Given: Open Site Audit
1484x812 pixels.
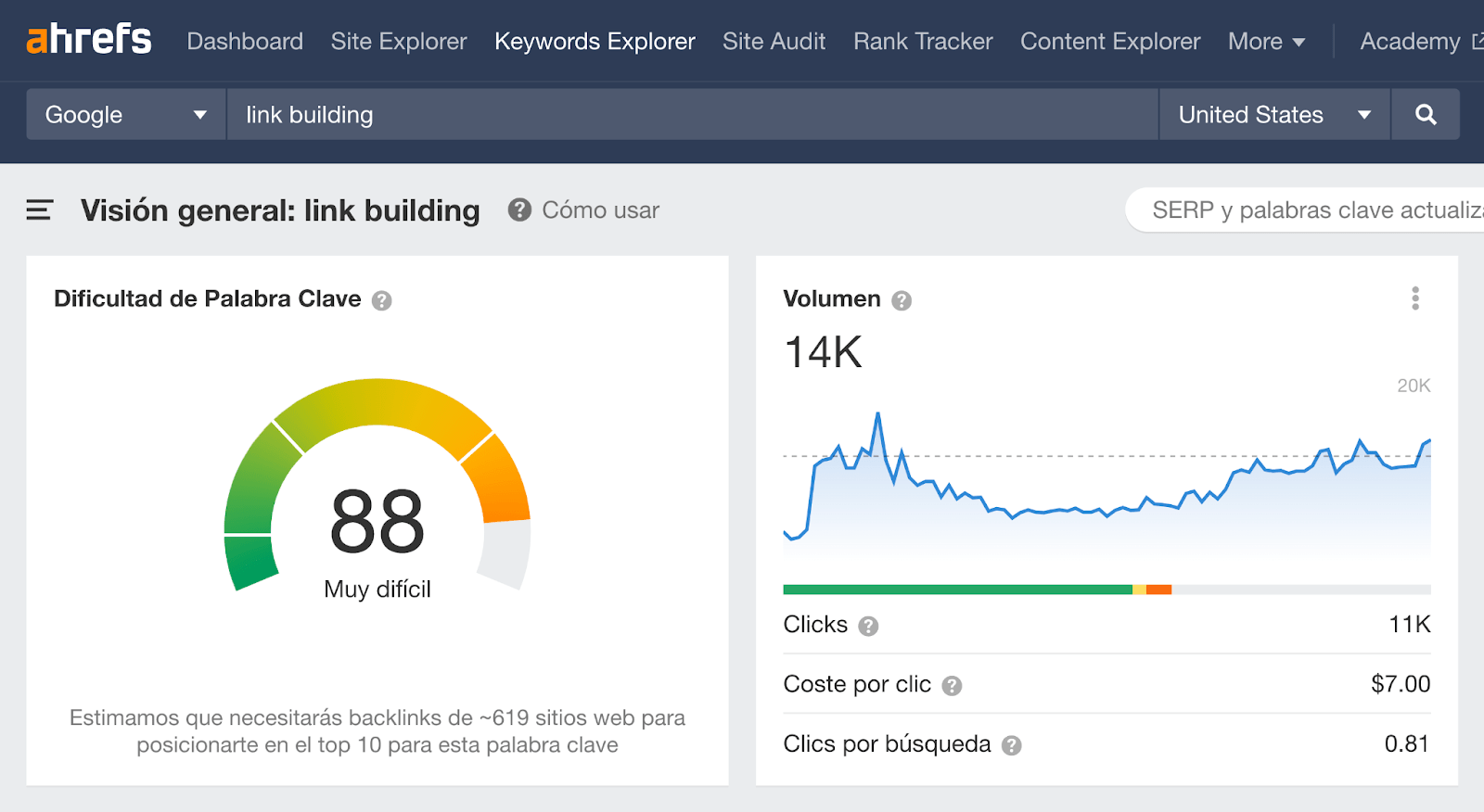Looking at the screenshot, I should pyautogui.click(x=774, y=42).
